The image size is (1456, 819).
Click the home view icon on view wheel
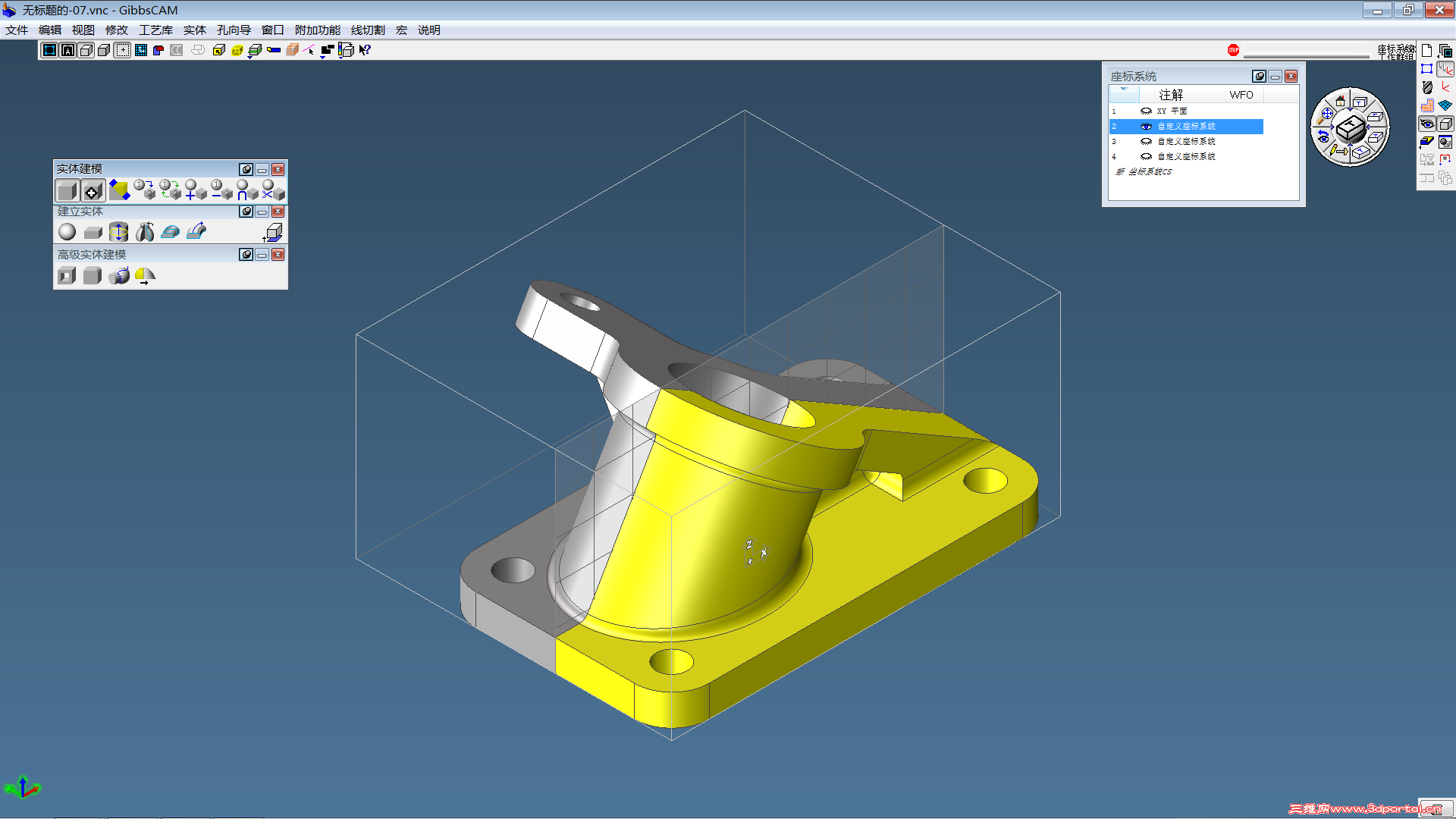click(x=1340, y=101)
